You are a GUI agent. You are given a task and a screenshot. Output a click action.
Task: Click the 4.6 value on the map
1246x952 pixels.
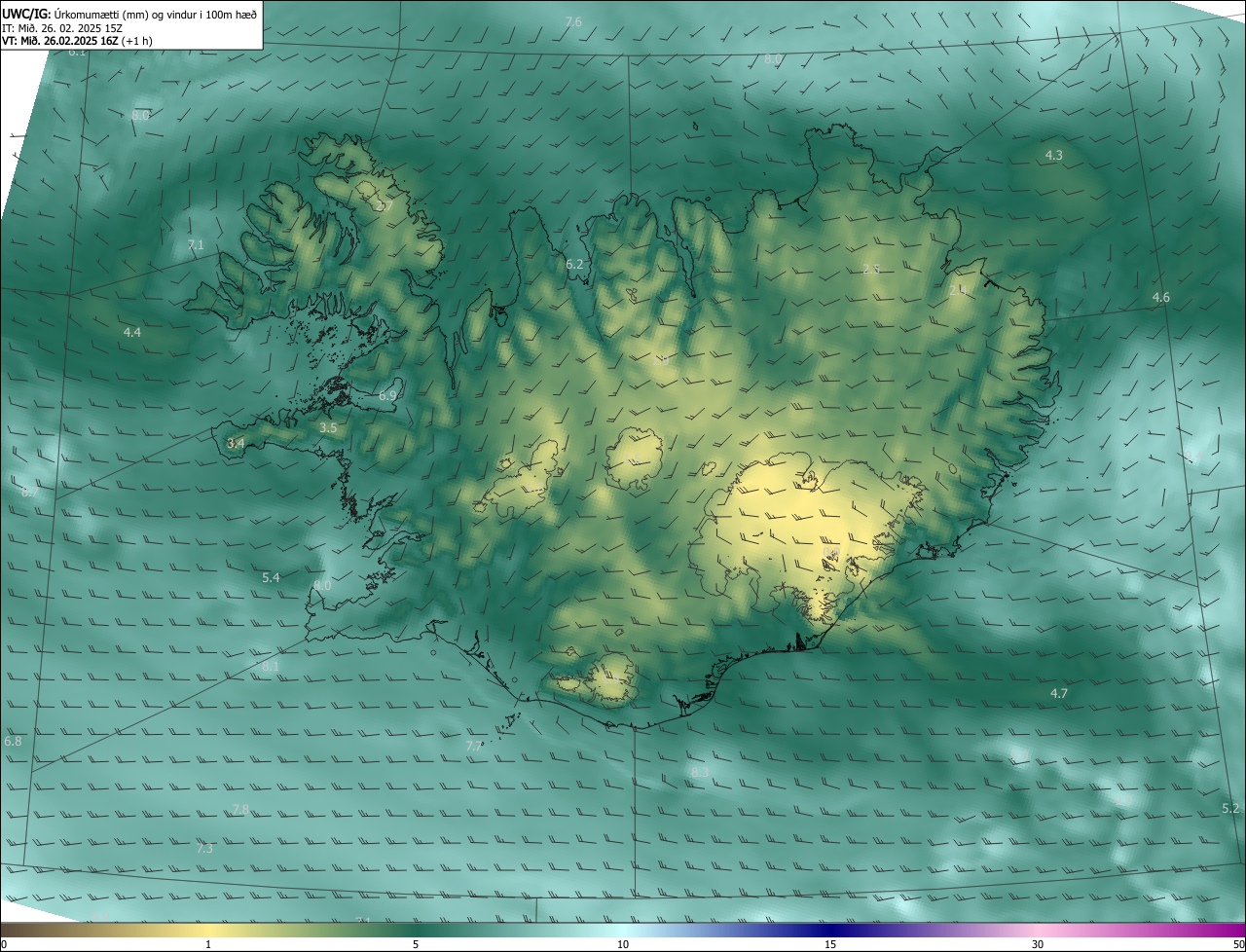[x=1161, y=298]
